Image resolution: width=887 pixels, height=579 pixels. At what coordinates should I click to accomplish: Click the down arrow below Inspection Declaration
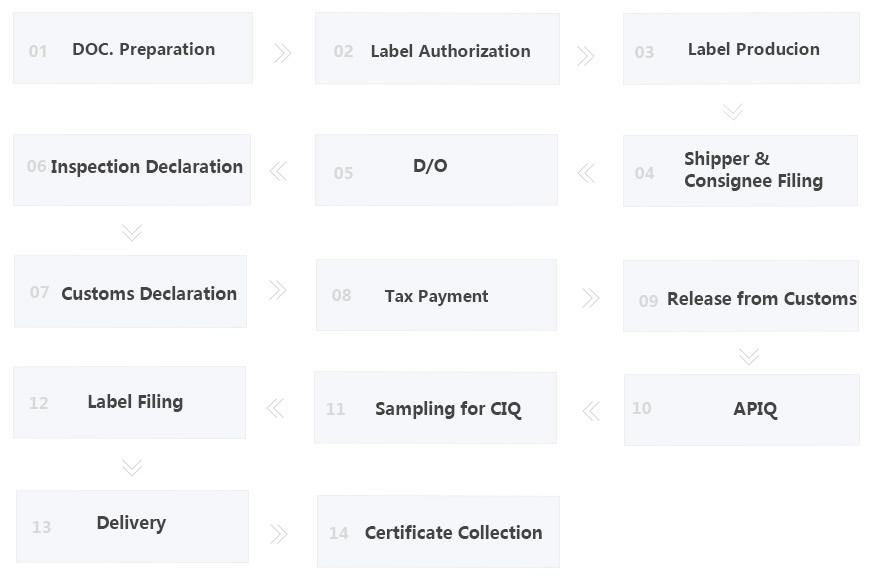tap(131, 233)
